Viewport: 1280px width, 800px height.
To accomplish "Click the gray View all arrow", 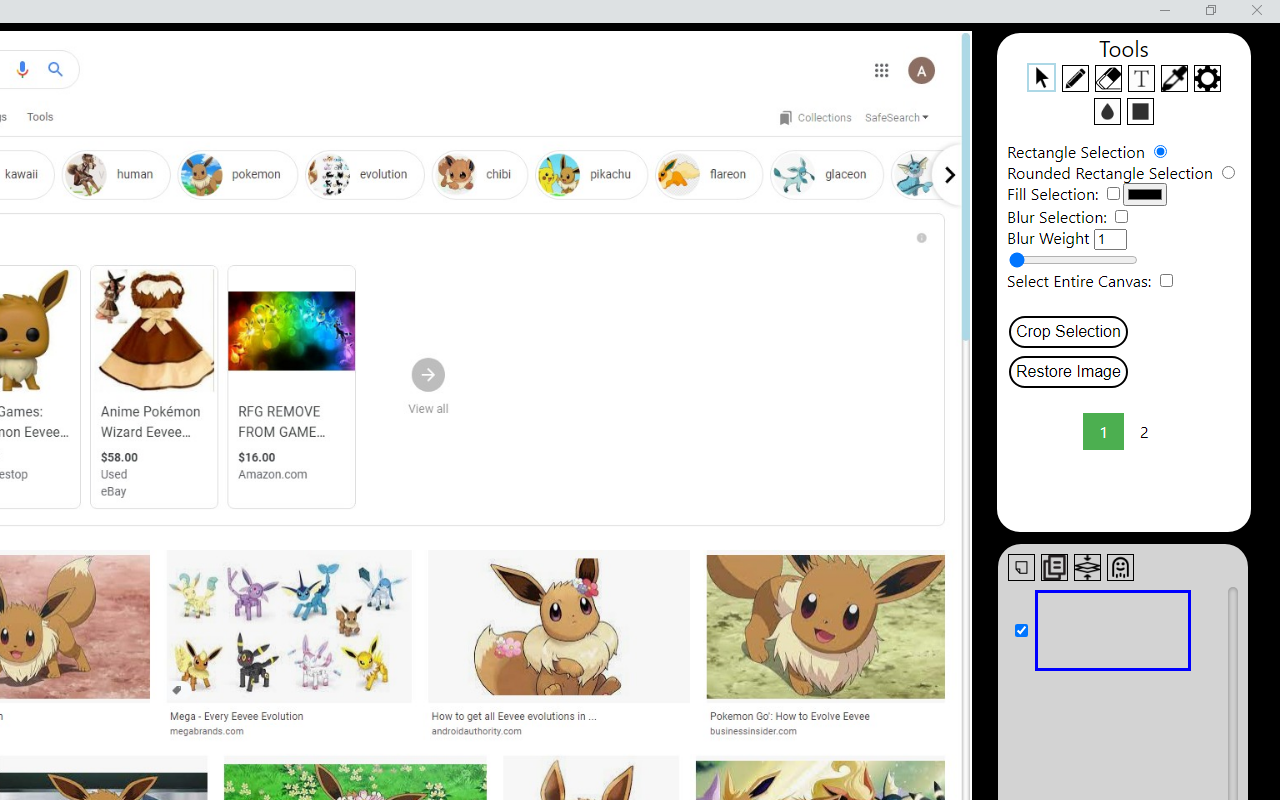I will coord(428,375).
